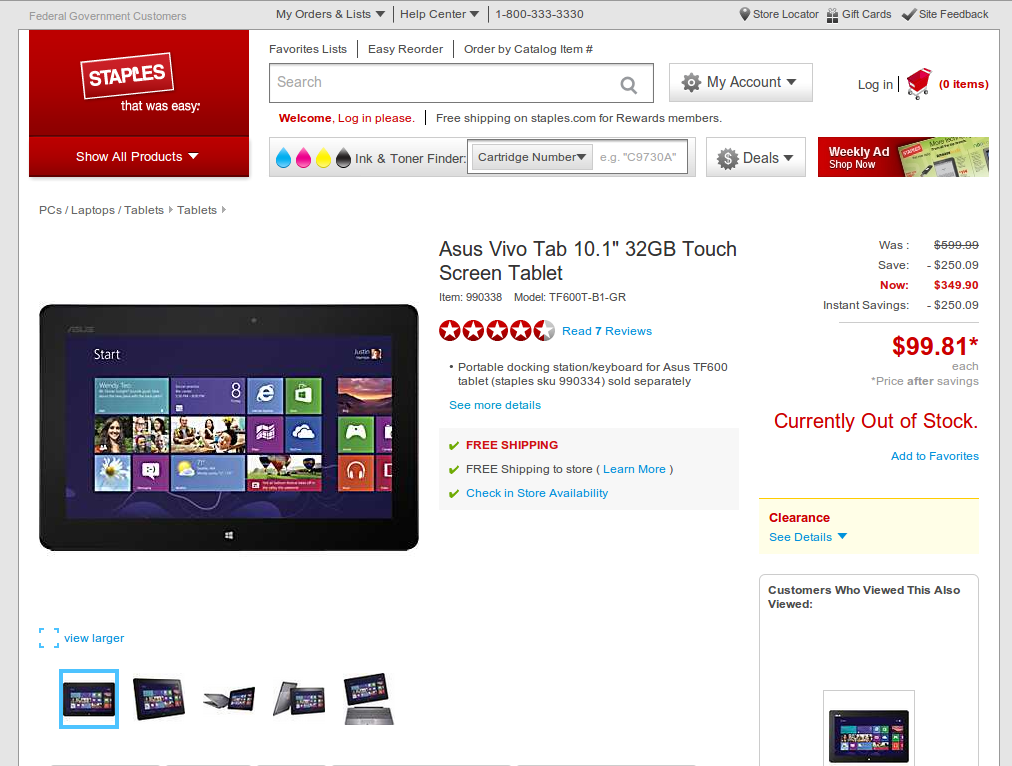The image size is (1012, 766).
Task: Click the Asus Vivo Tab product title
Action: click(x=588, y=261)
